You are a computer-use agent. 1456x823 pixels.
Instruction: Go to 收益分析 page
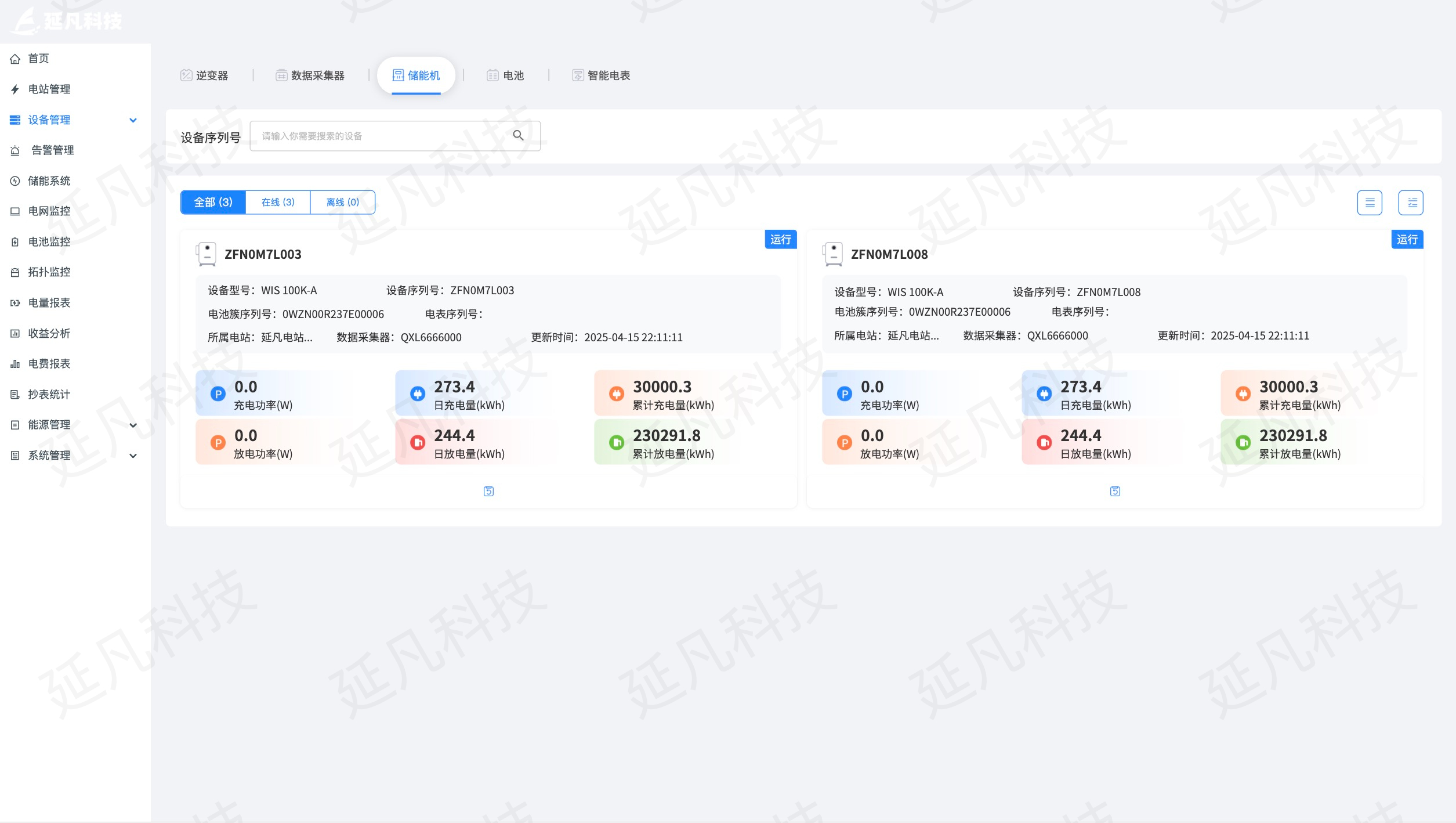point(49,333)
